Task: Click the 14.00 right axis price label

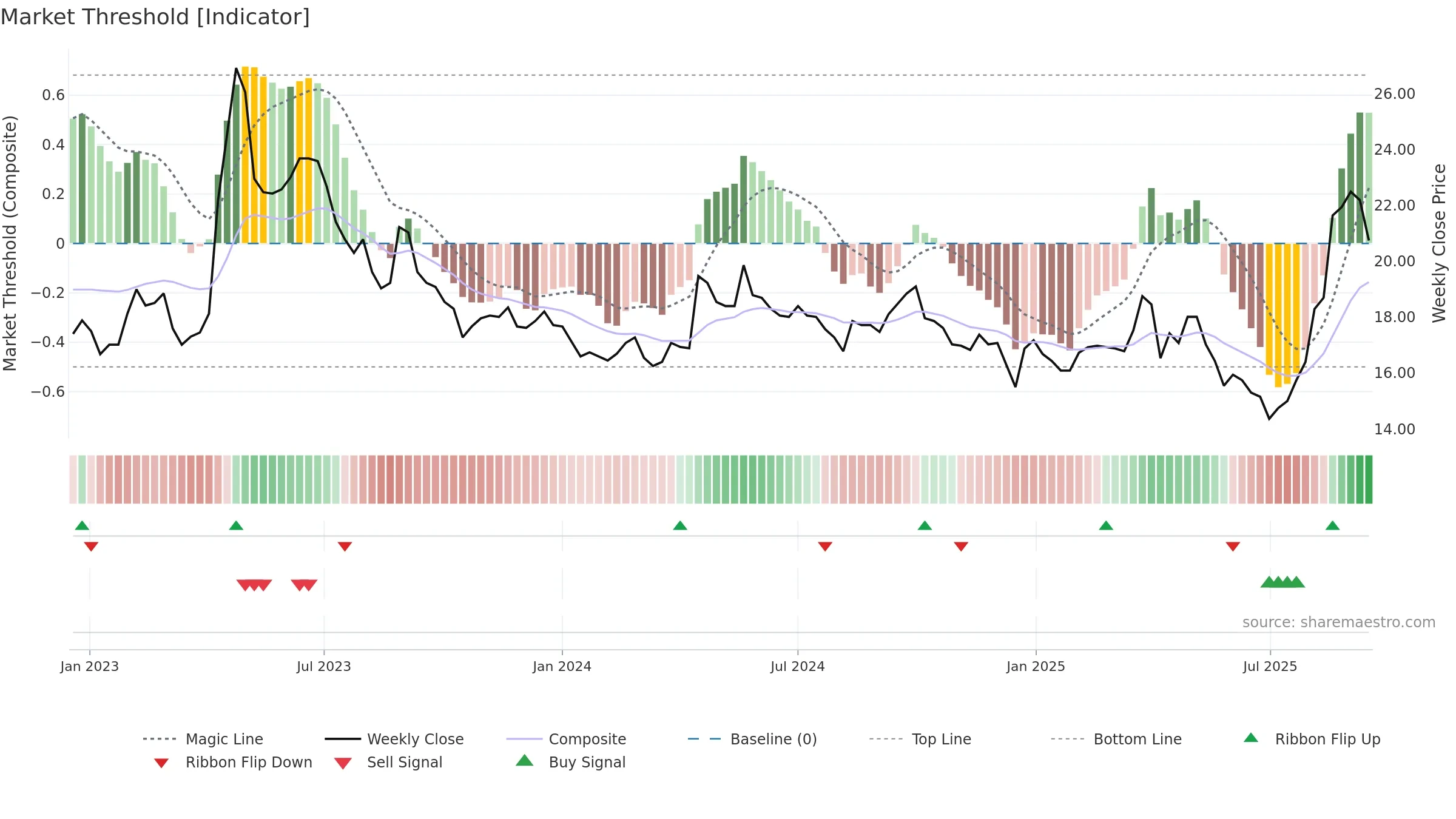Action: point(1395,430)
